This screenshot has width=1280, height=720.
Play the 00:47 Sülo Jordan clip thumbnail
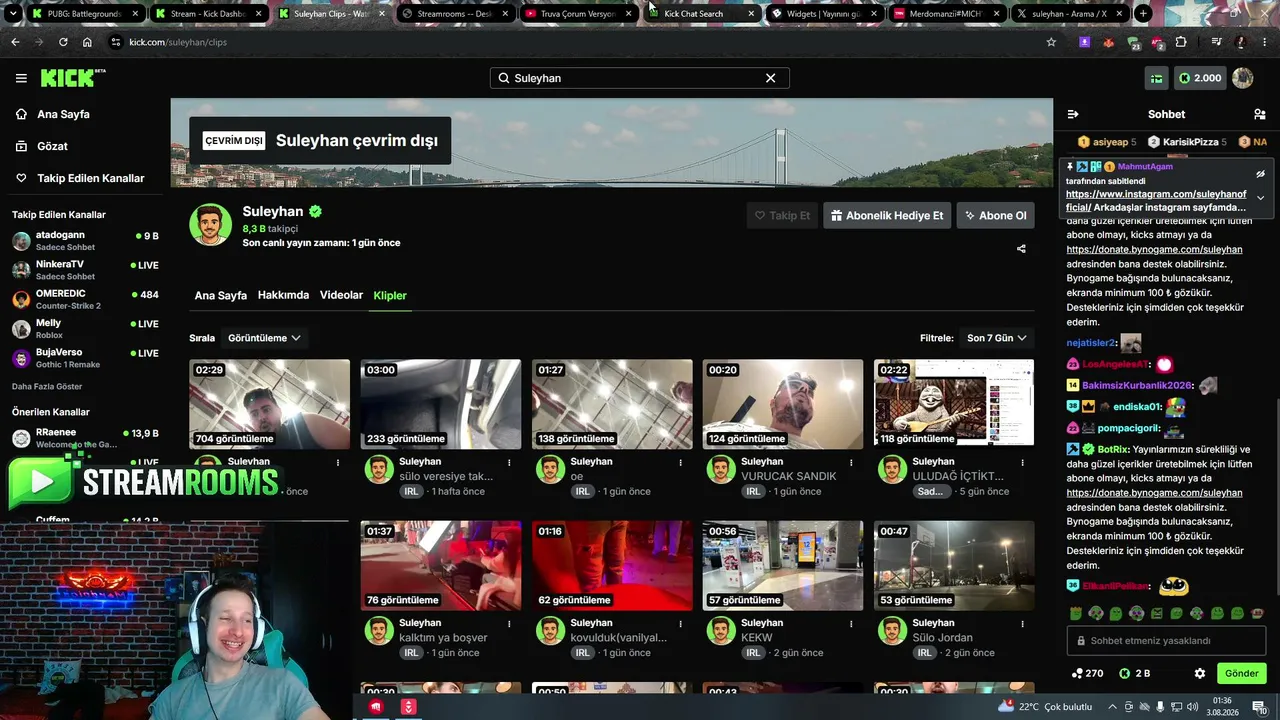(x=954, y=565)
